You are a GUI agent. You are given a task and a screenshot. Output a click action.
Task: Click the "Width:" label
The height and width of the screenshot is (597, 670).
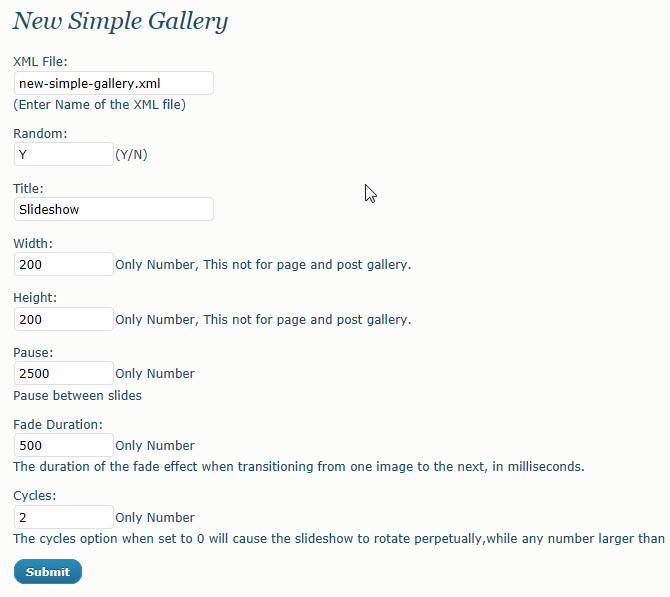33,244
